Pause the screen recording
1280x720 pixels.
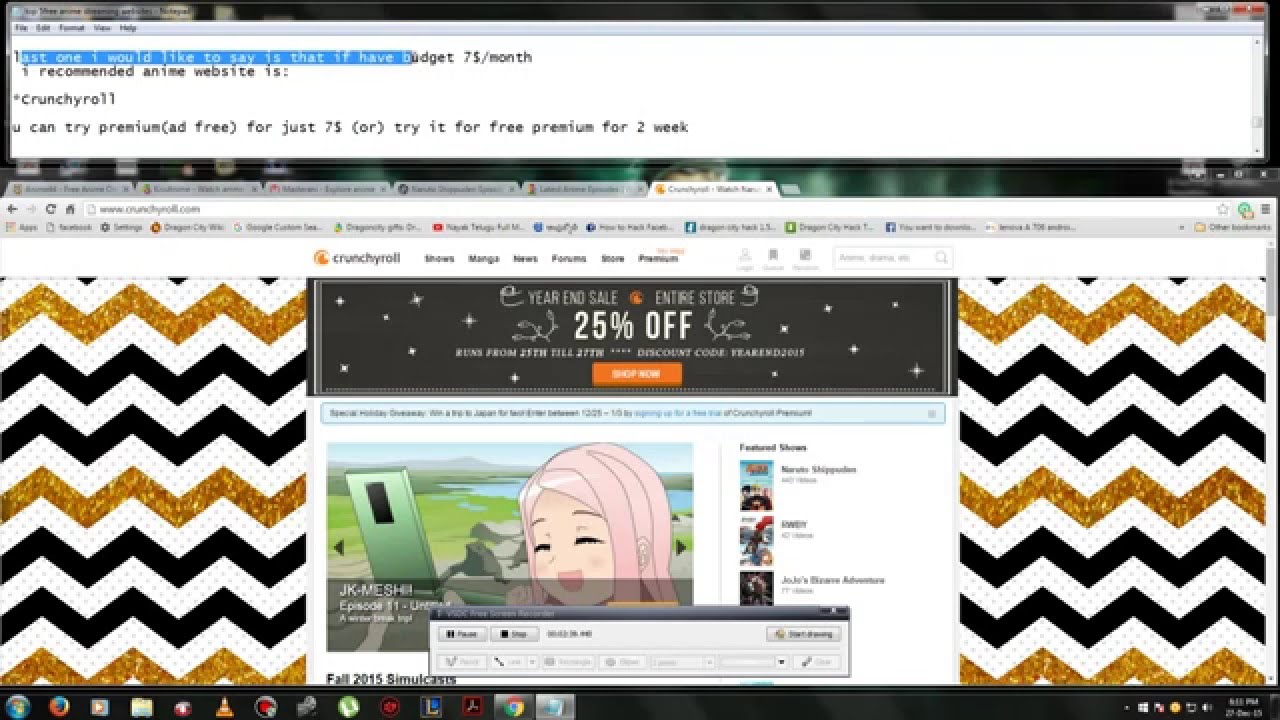pyautogui.click(x=463, y=634)
